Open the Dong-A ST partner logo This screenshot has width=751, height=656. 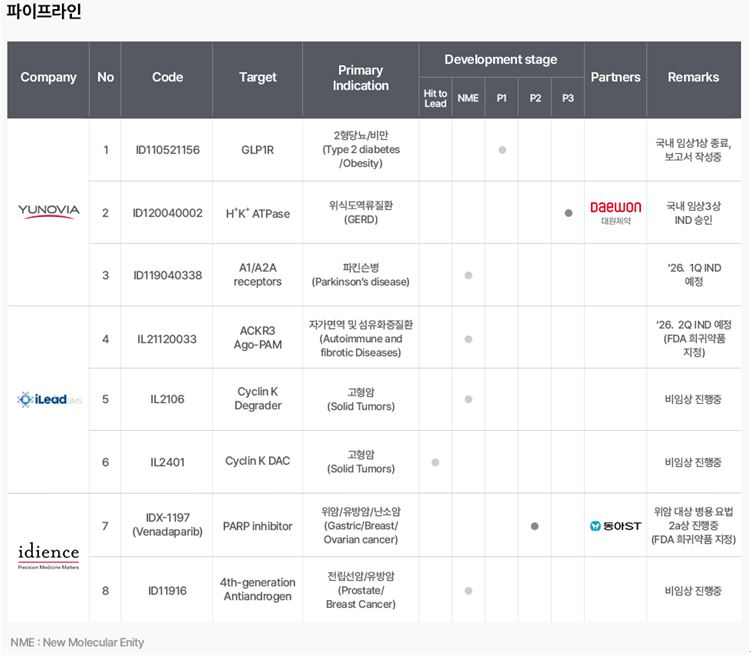click(615, 526)
